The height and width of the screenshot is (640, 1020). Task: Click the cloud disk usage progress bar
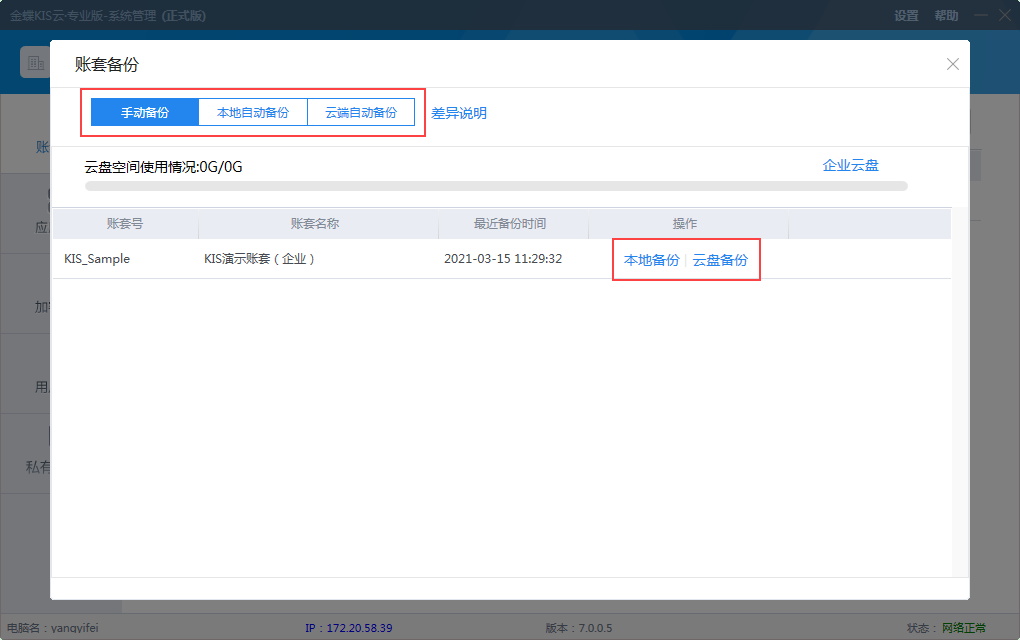496,186
